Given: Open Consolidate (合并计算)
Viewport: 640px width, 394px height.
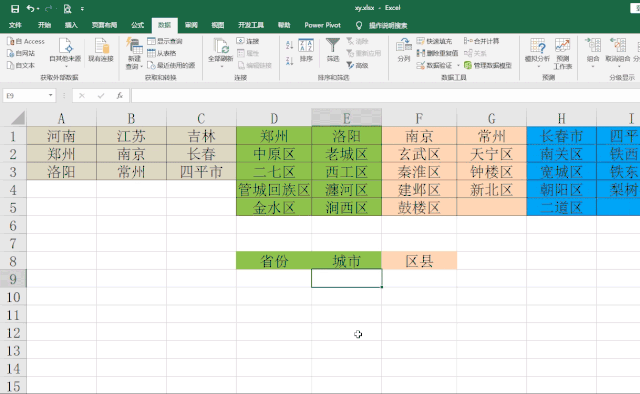Looking at the screenshot, I should point(482,41).
